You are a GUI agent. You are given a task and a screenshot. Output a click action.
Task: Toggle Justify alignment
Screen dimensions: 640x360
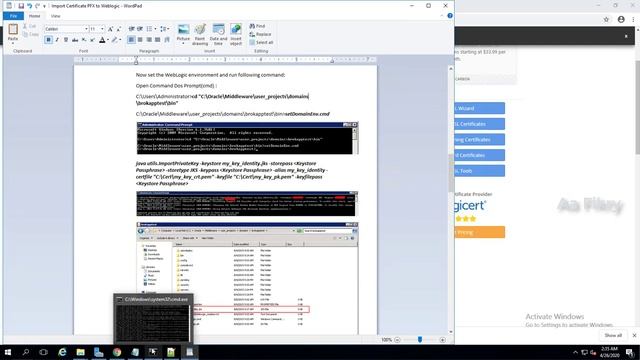point(158,40)
